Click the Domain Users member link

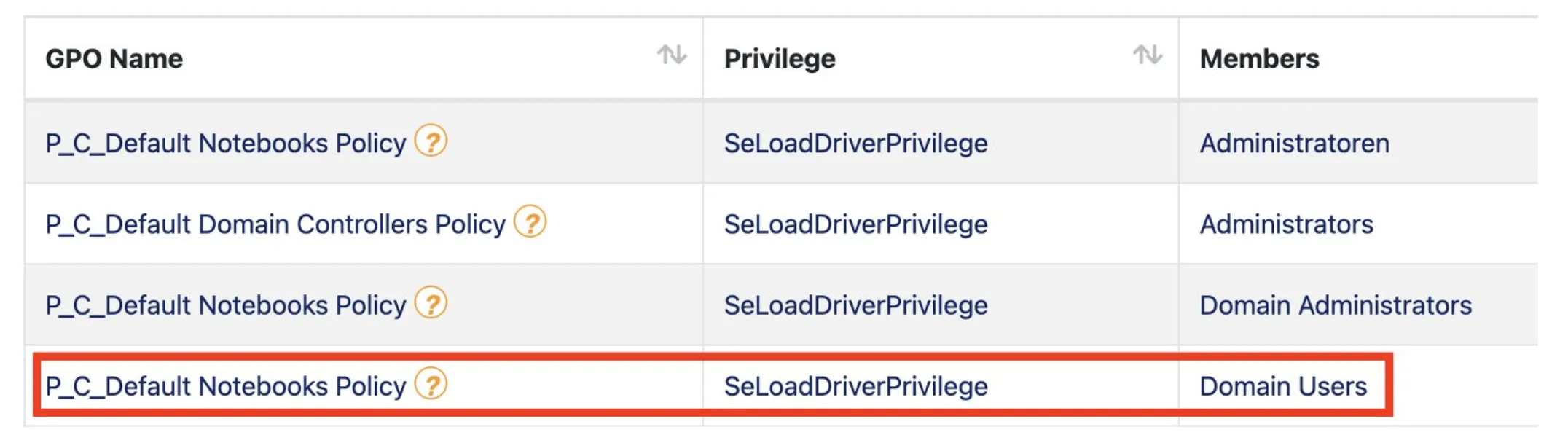click(1282, 386)
